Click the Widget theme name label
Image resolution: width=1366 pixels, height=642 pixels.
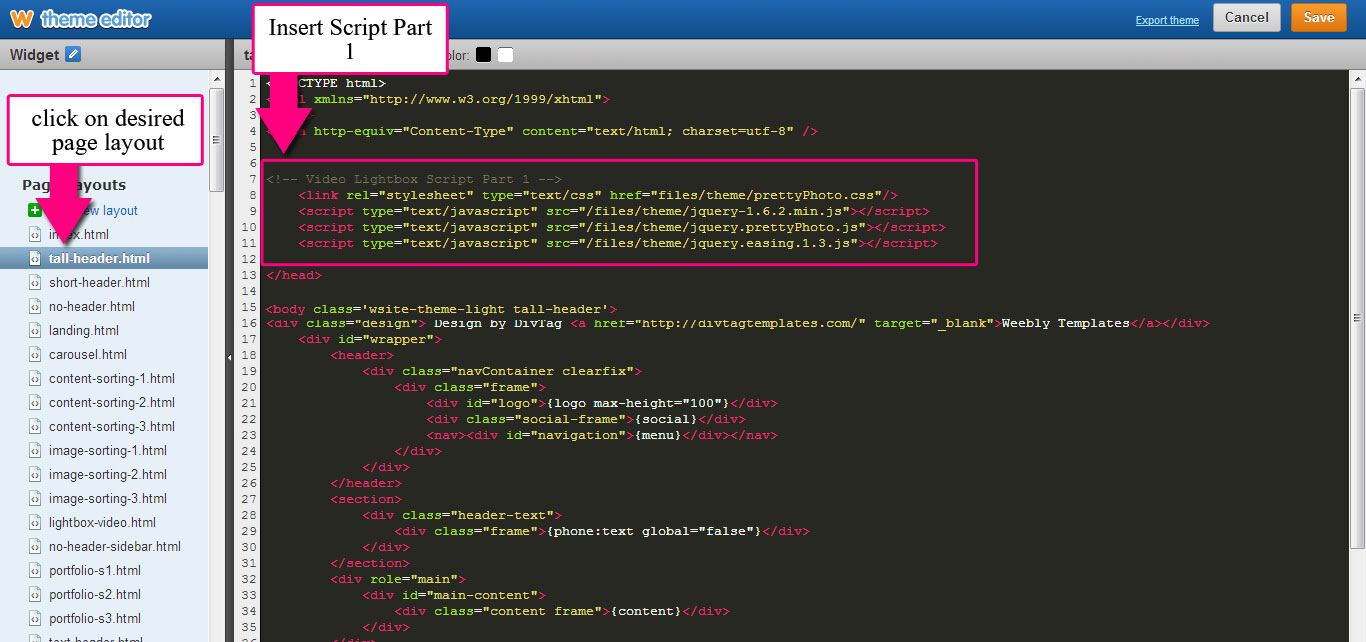tap(35, 55)
